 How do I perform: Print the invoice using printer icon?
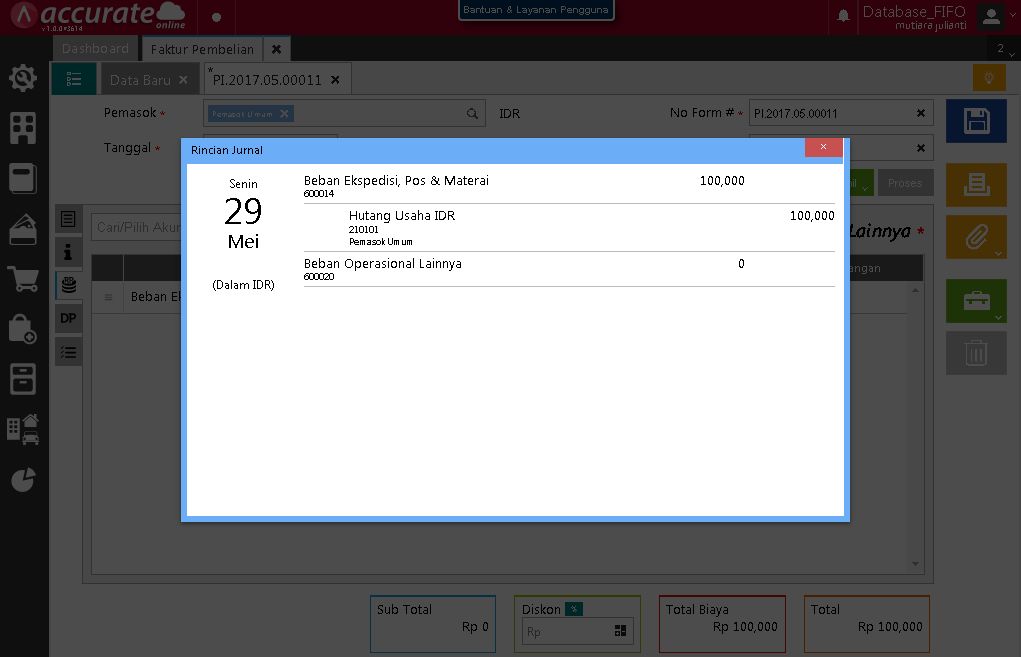975,185
